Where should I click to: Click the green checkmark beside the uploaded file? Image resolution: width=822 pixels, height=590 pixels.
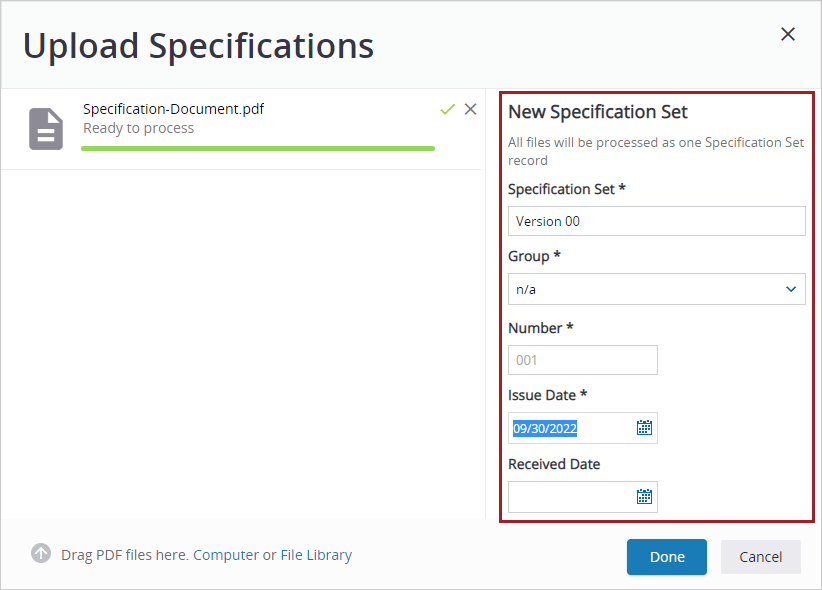pos(447,109)
